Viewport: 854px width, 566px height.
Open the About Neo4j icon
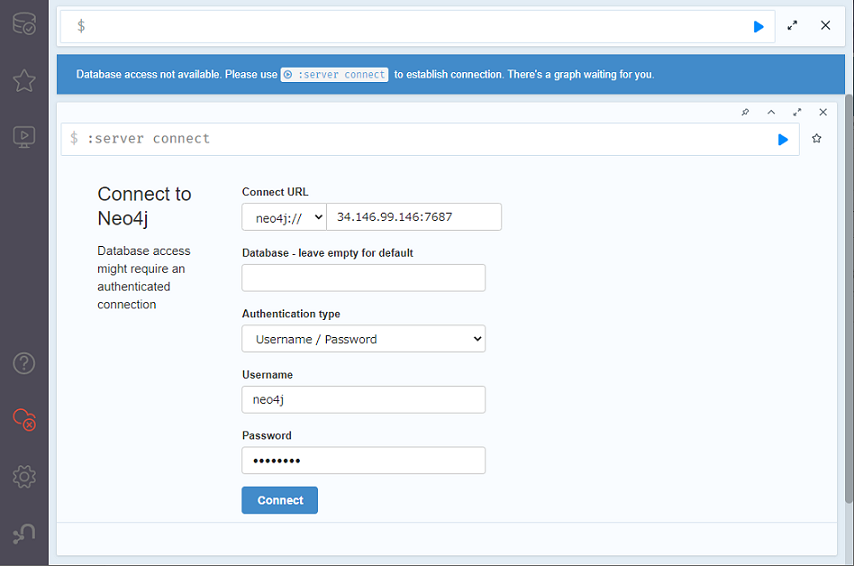point(24,533)
